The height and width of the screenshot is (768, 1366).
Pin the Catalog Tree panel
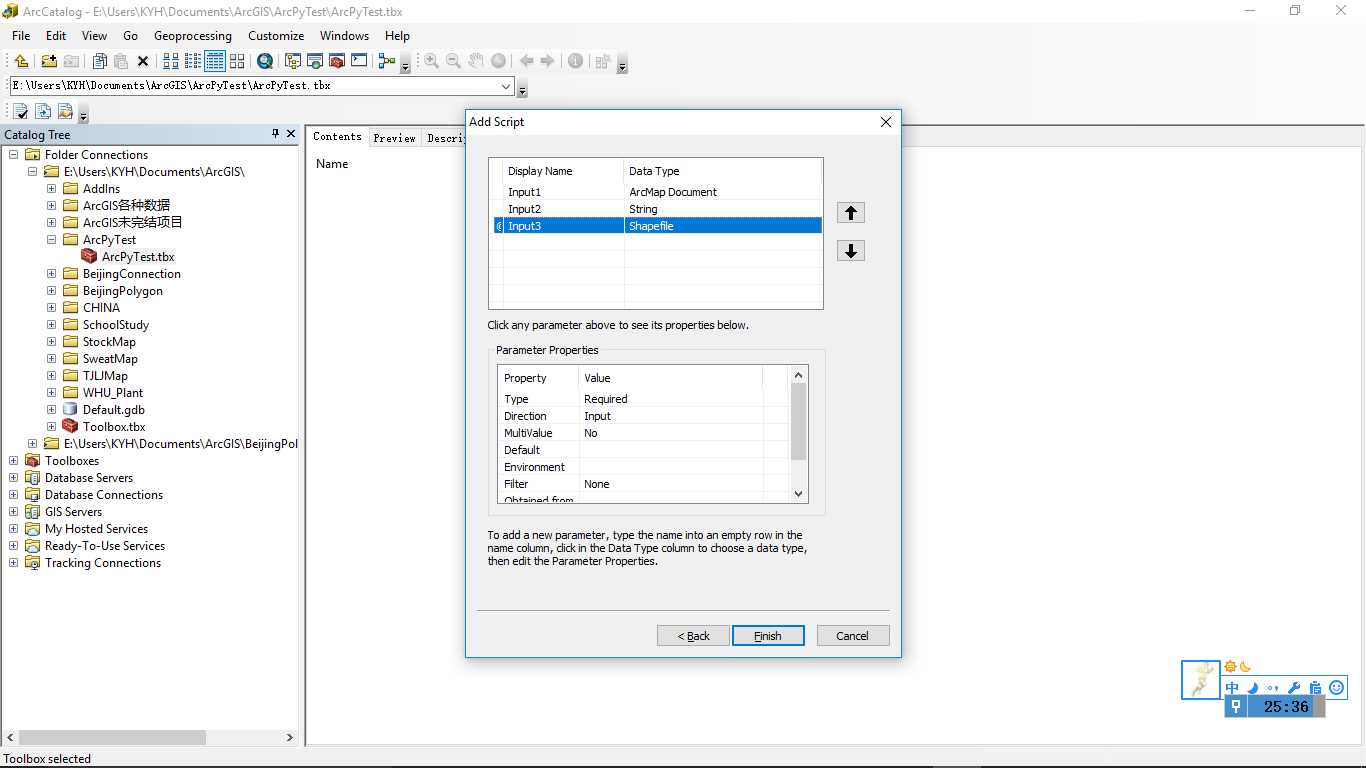coord(276,134)
